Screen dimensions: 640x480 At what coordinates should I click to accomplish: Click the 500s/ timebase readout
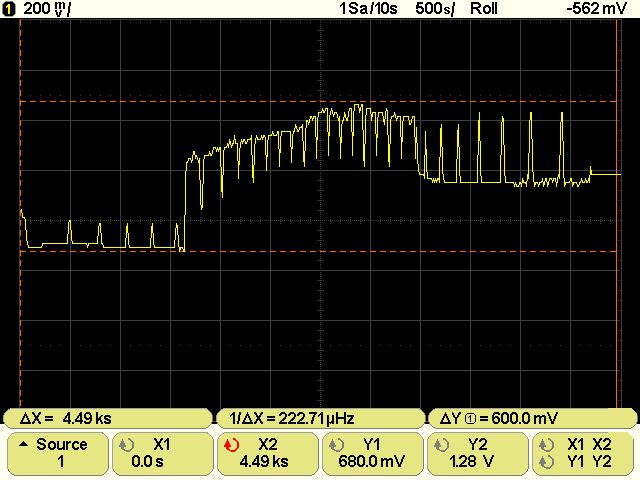click(x=435, y=9)
